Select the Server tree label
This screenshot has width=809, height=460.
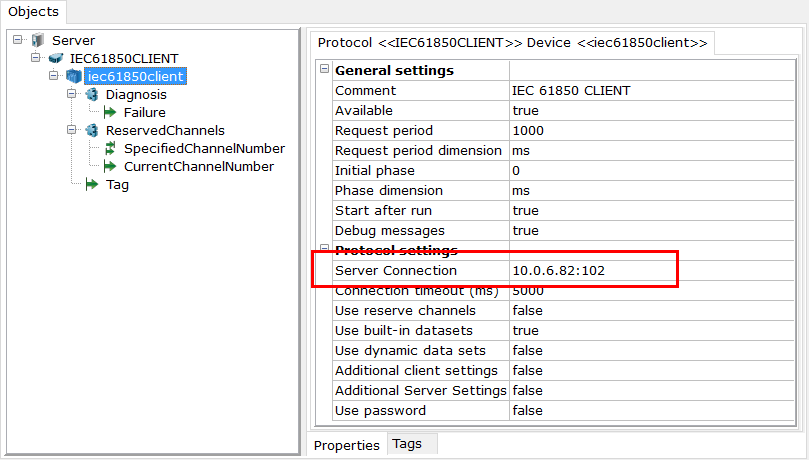tap(73, 40)
